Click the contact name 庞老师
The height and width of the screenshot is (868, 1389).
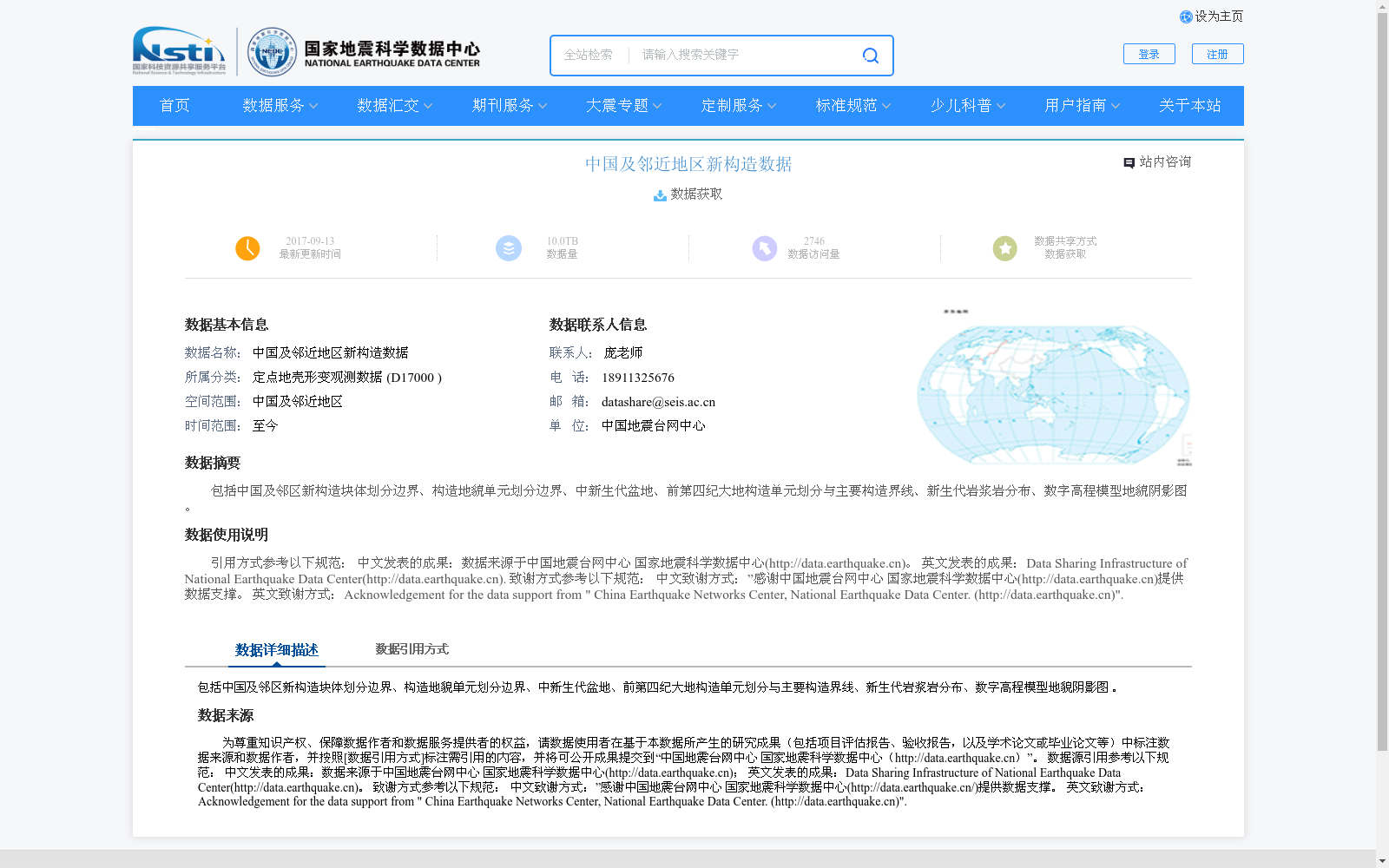point(623,353)
